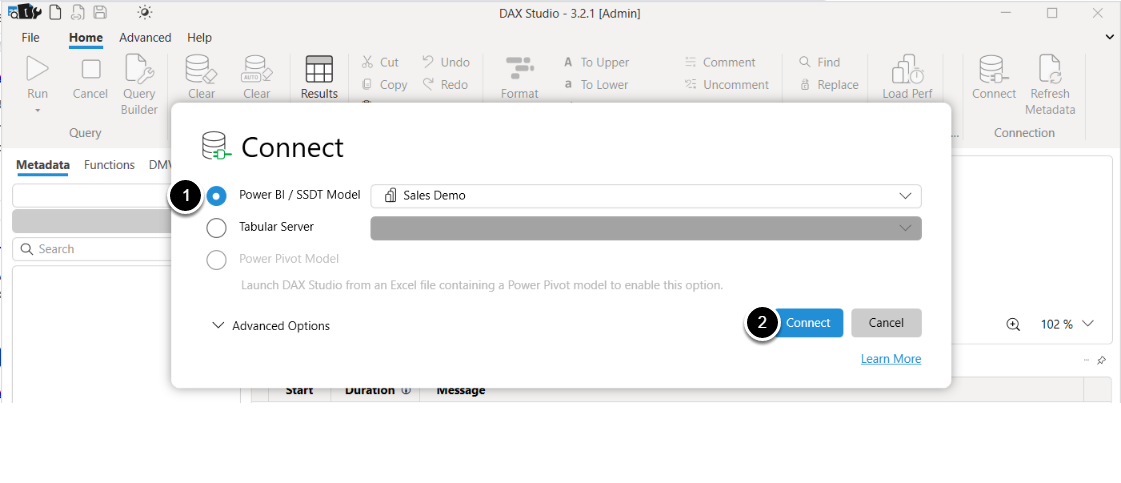The image size is (1121, 483).
Task: Click Uncomment in the ribbon
Action: tap(726, 84)
